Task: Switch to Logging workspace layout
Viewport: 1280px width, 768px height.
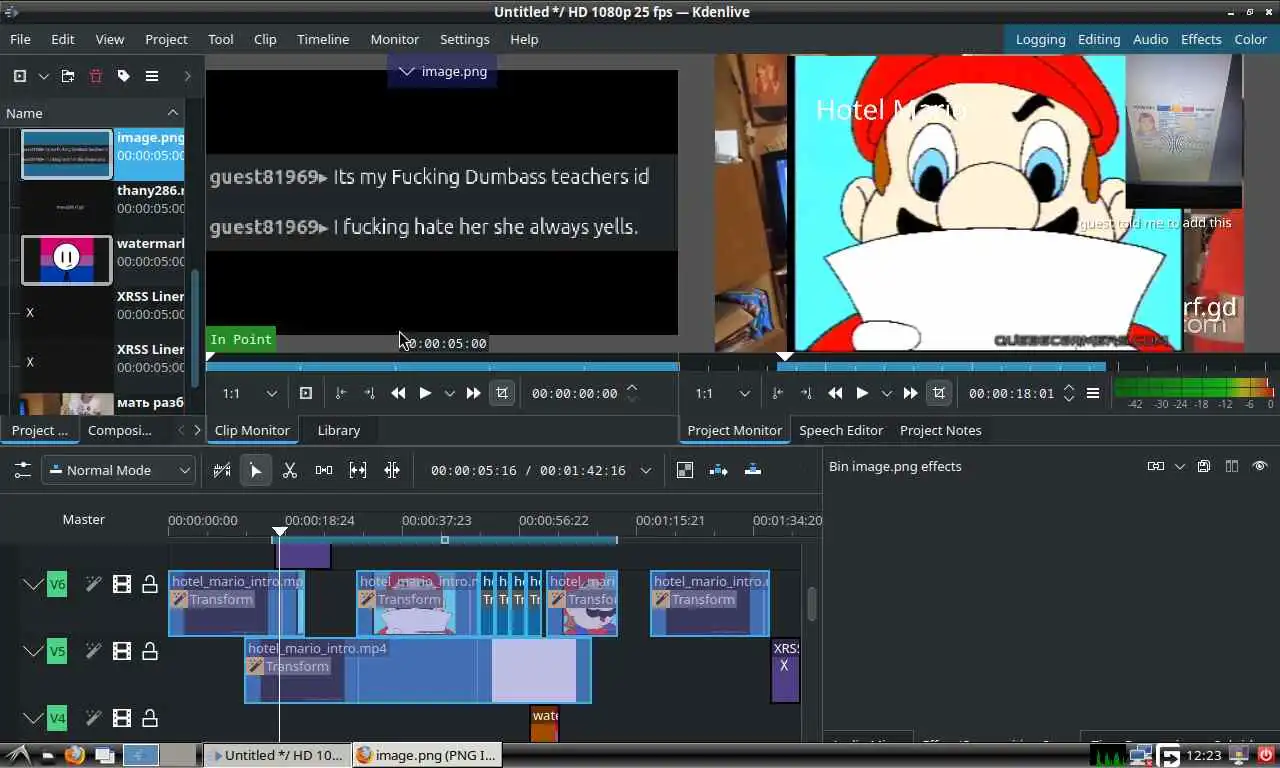Action: click(x=1040, y=39)
